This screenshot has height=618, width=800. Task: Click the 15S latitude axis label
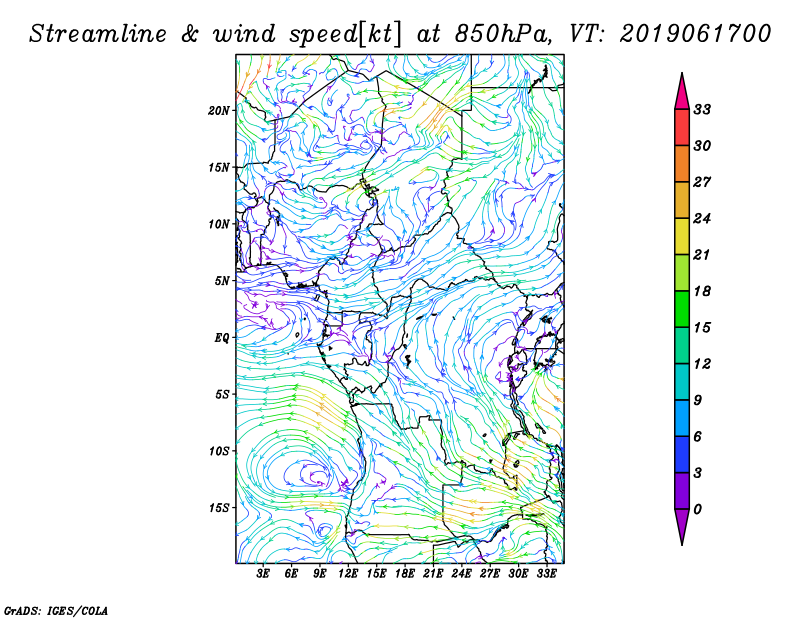(220, 507)
